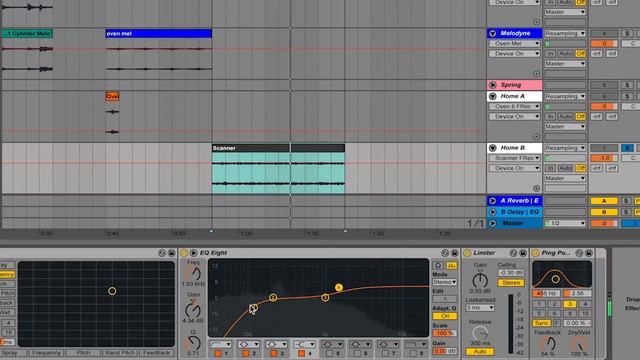Add automation lane on Home A track

coord(536,137)
